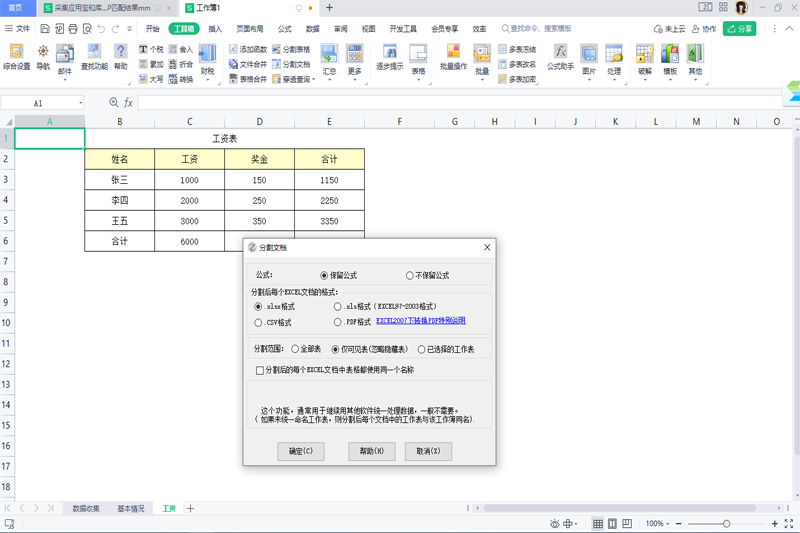Screen dimensions: 800x533
Task: Select the 不保留公式 radio option
Action: (x=410, y=275)
